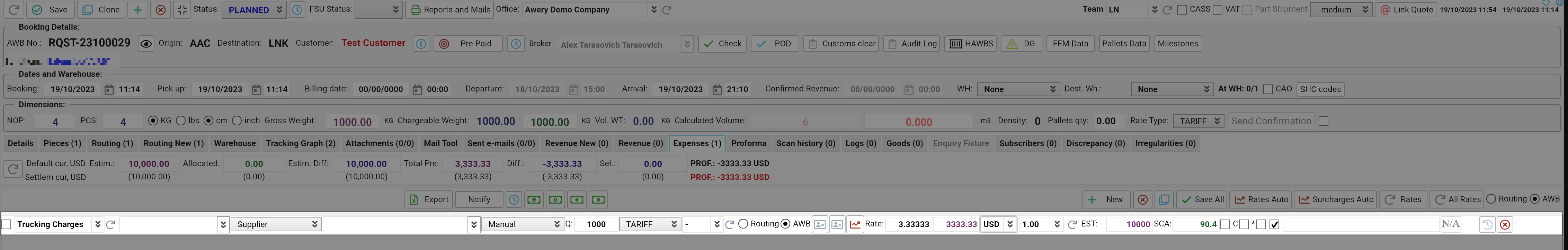1568x250 pixels.
Task: Tick the Trucking Charges row checkbox
Action: point(7,224)
